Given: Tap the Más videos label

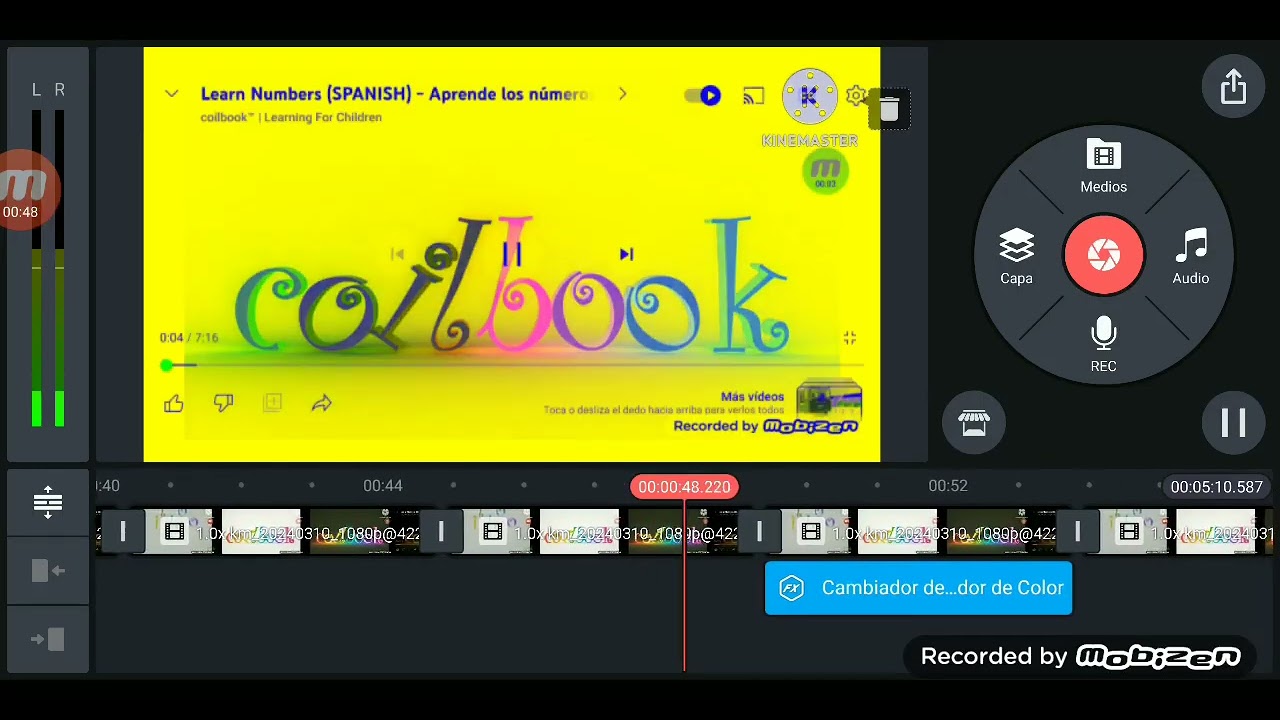Looking at the screenshot, I should pyautogui.click(x=752, y=397).
